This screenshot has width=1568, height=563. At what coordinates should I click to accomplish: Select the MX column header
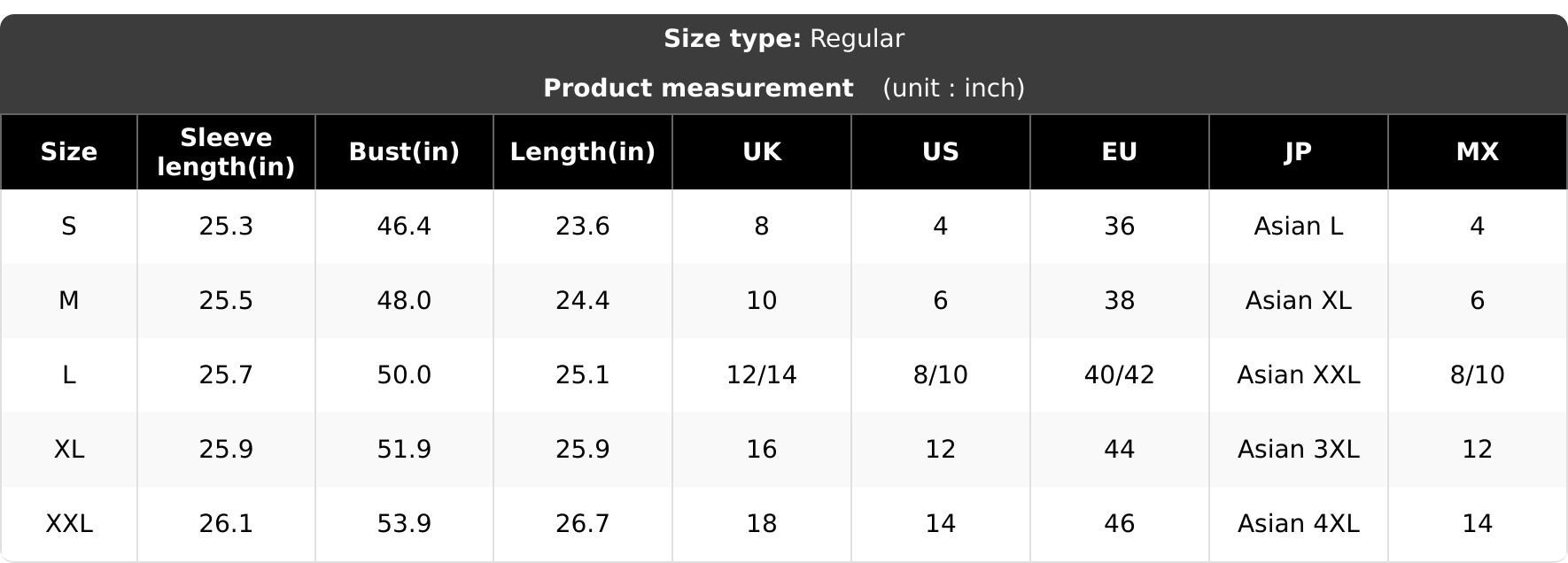tap(1478, 152)
